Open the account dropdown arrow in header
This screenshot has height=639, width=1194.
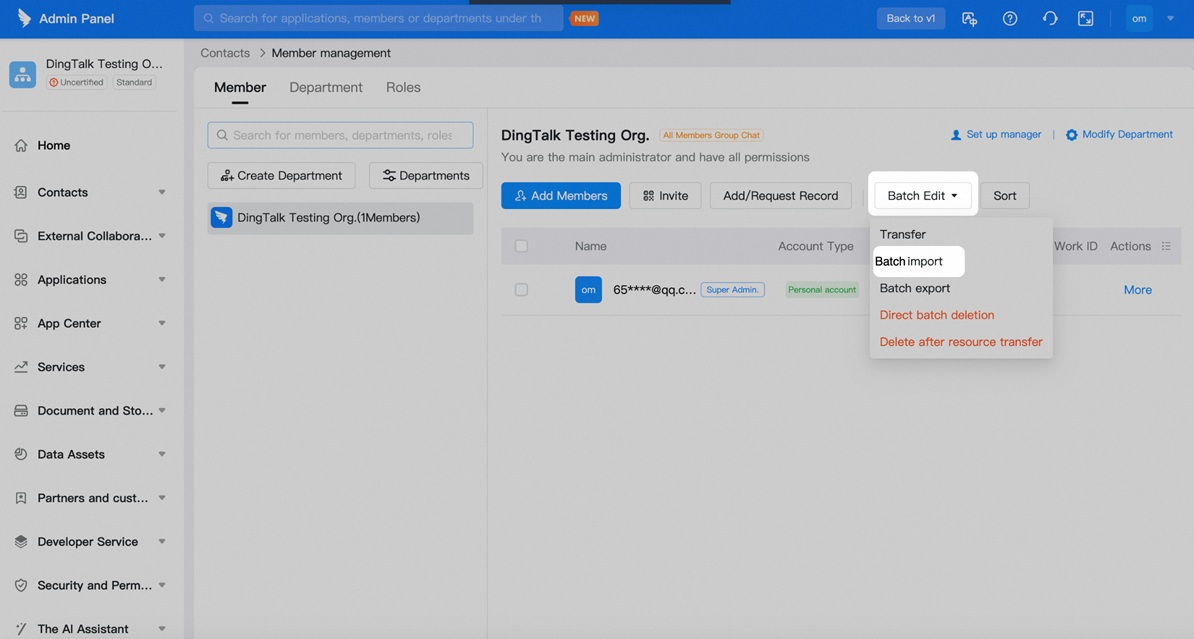[x=1170, y=19]
